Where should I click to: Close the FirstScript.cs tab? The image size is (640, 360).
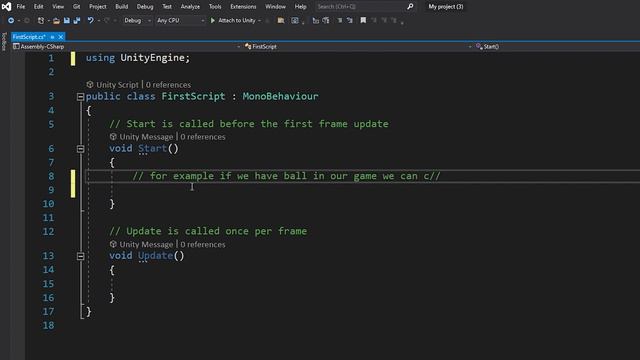(x=60, y=37)
